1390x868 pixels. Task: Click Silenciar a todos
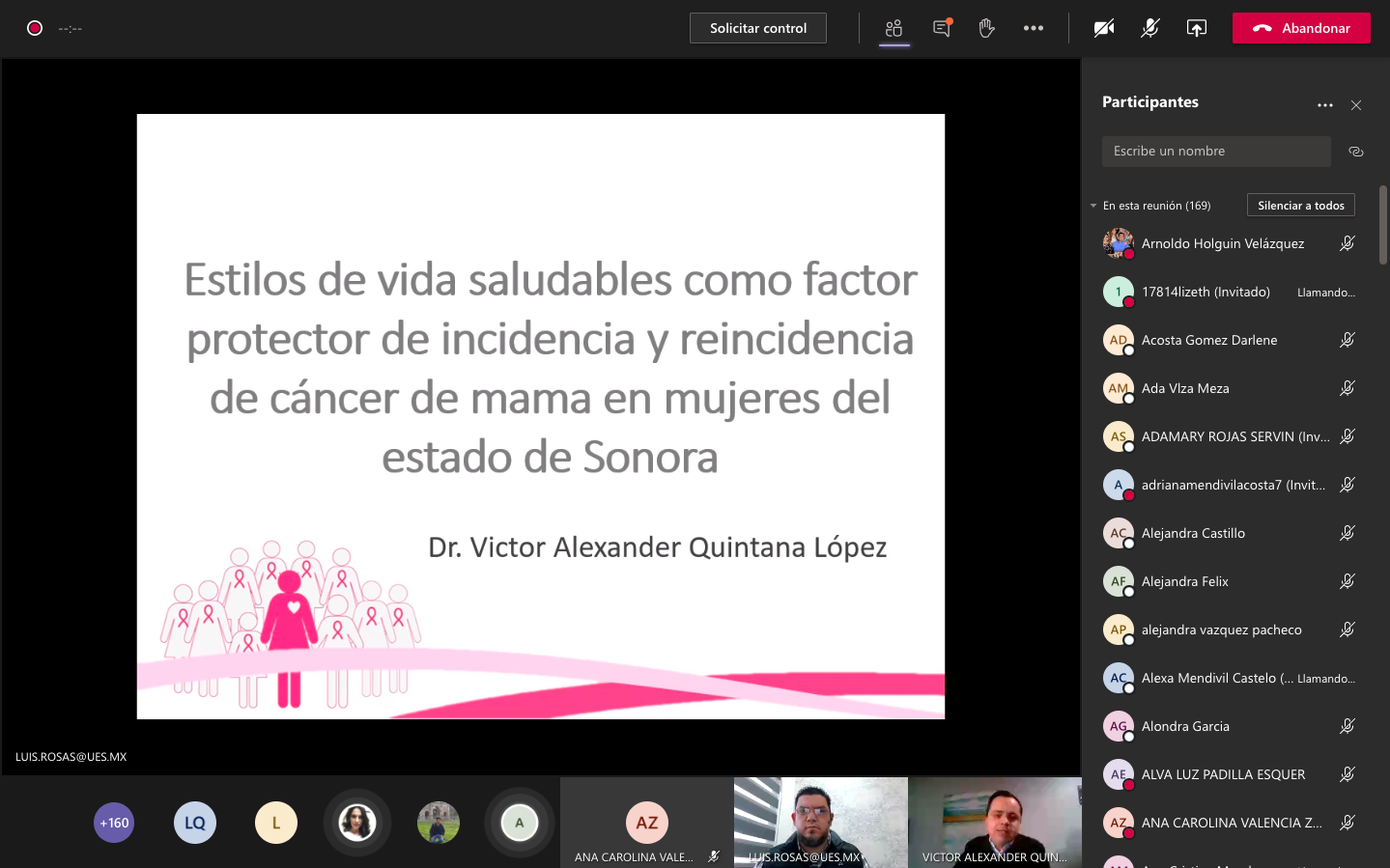pos(1300,205)
